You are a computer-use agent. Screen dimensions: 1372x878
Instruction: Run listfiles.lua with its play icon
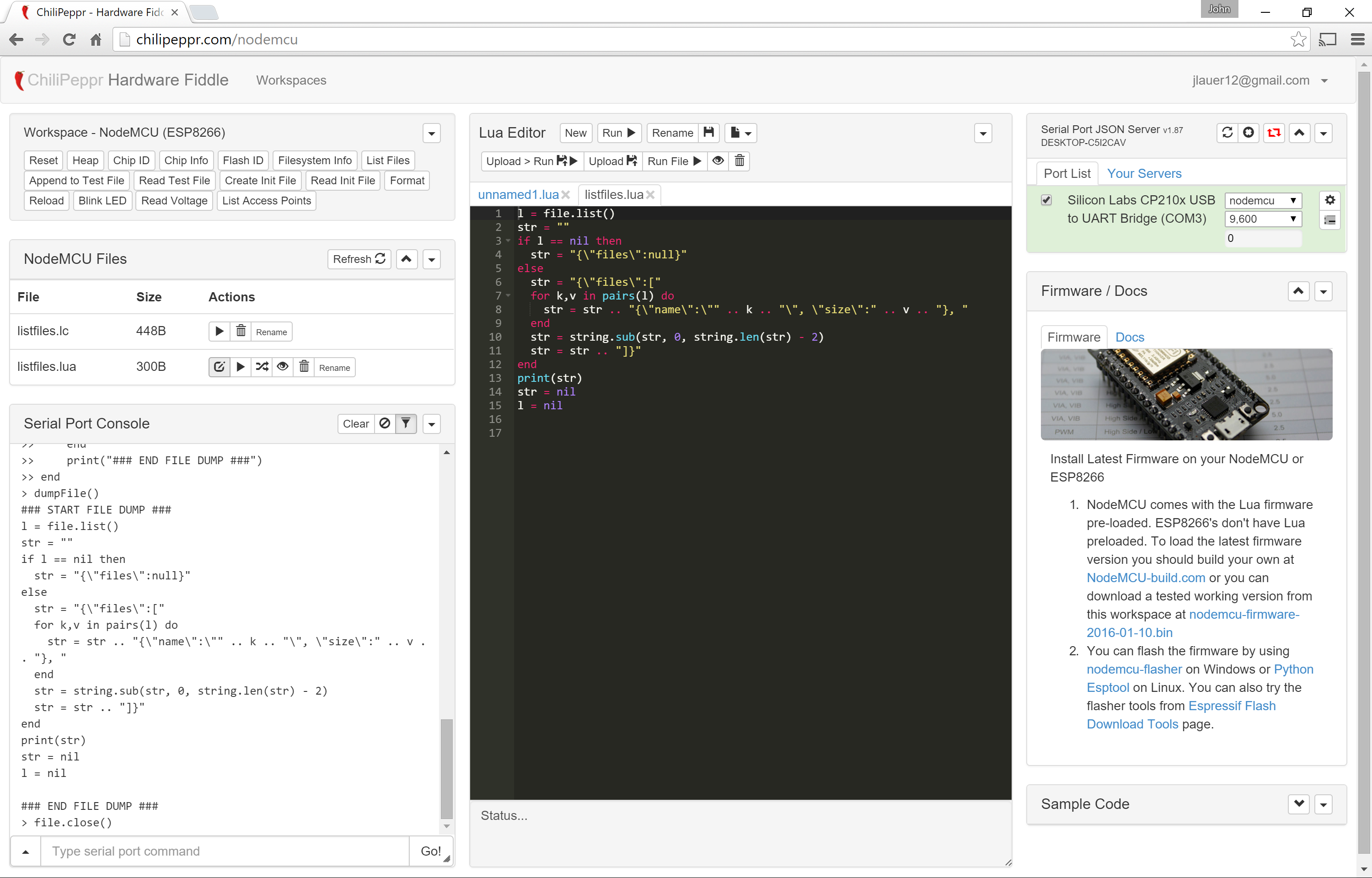pos(241,367)
